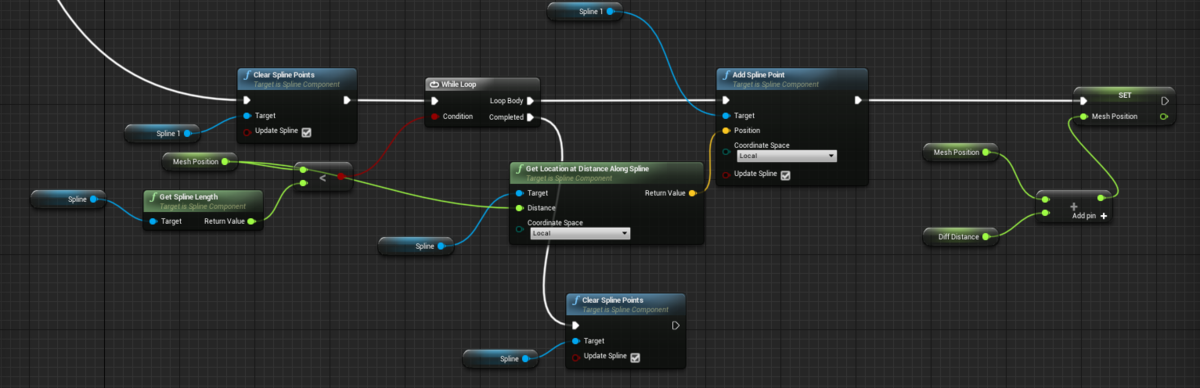Toggle Update Spline on Clear Spline Points before While Loop
The image size is (1200, 388).
[x=307, y=132]
